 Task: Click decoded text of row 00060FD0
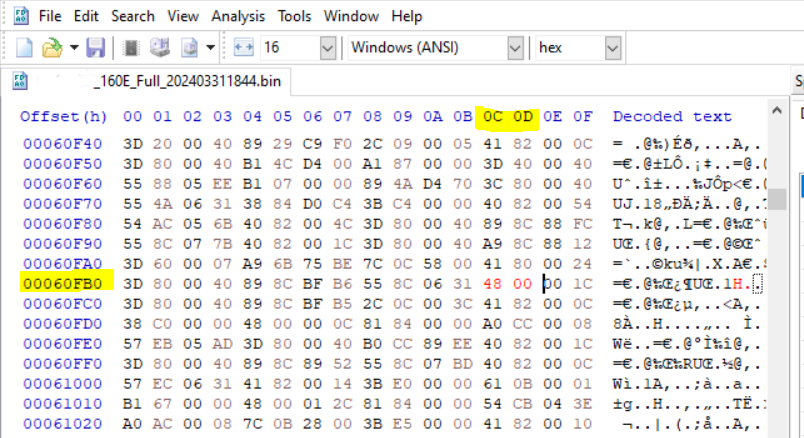687,324
